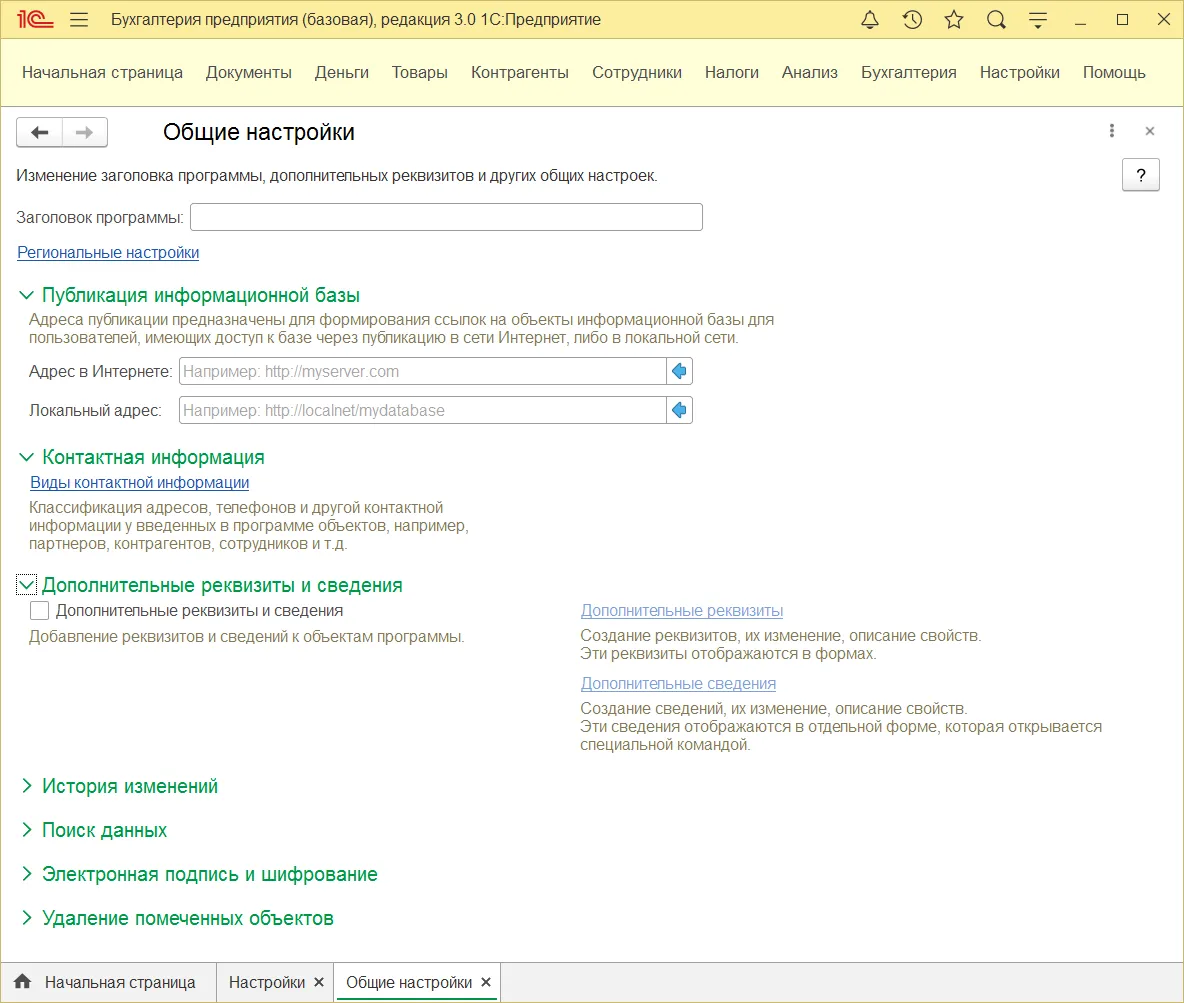
Task: Click the 1C logo icon
Action: point(35,20)
